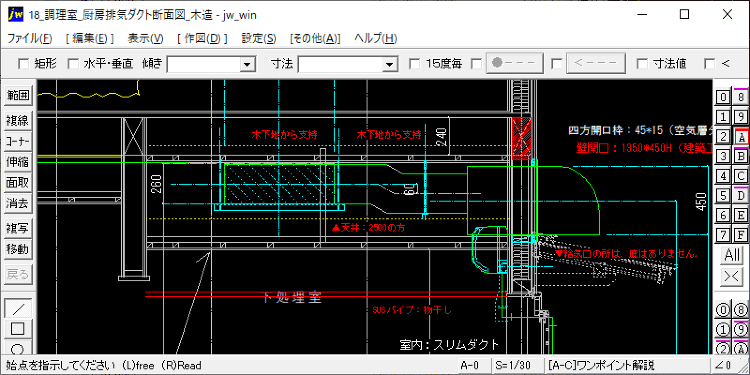Switch to layer C button
This screenshot has width=750, height=375.
(x=741, y=176)
